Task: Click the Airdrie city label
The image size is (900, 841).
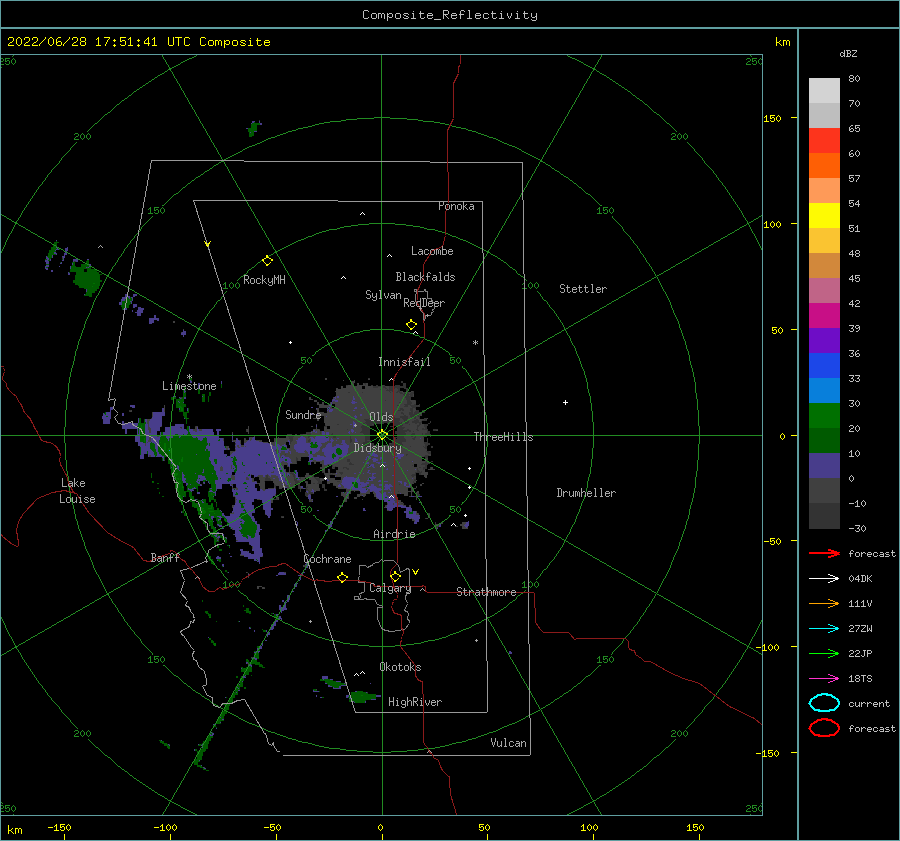Action: pos(394,534)
